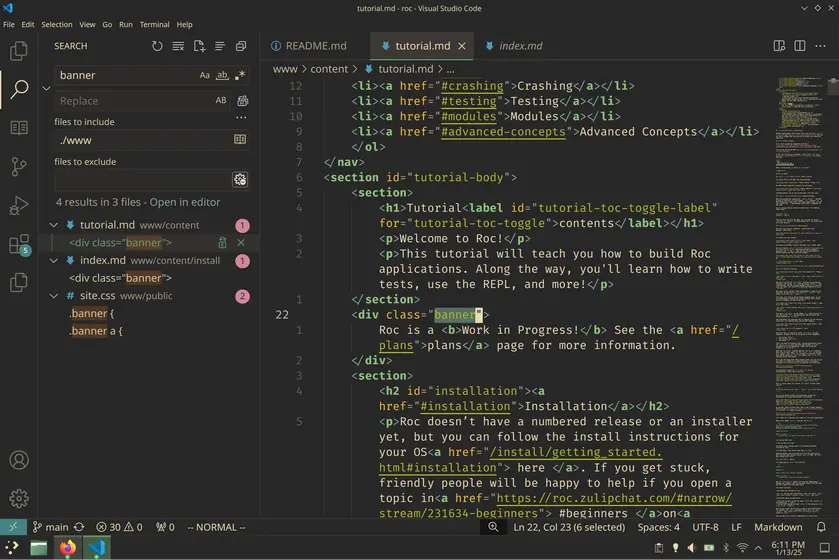Open the Extensions view with badge 5
Image resolution: width=839 pixels, height=560 pixels.
coord(20,245)
